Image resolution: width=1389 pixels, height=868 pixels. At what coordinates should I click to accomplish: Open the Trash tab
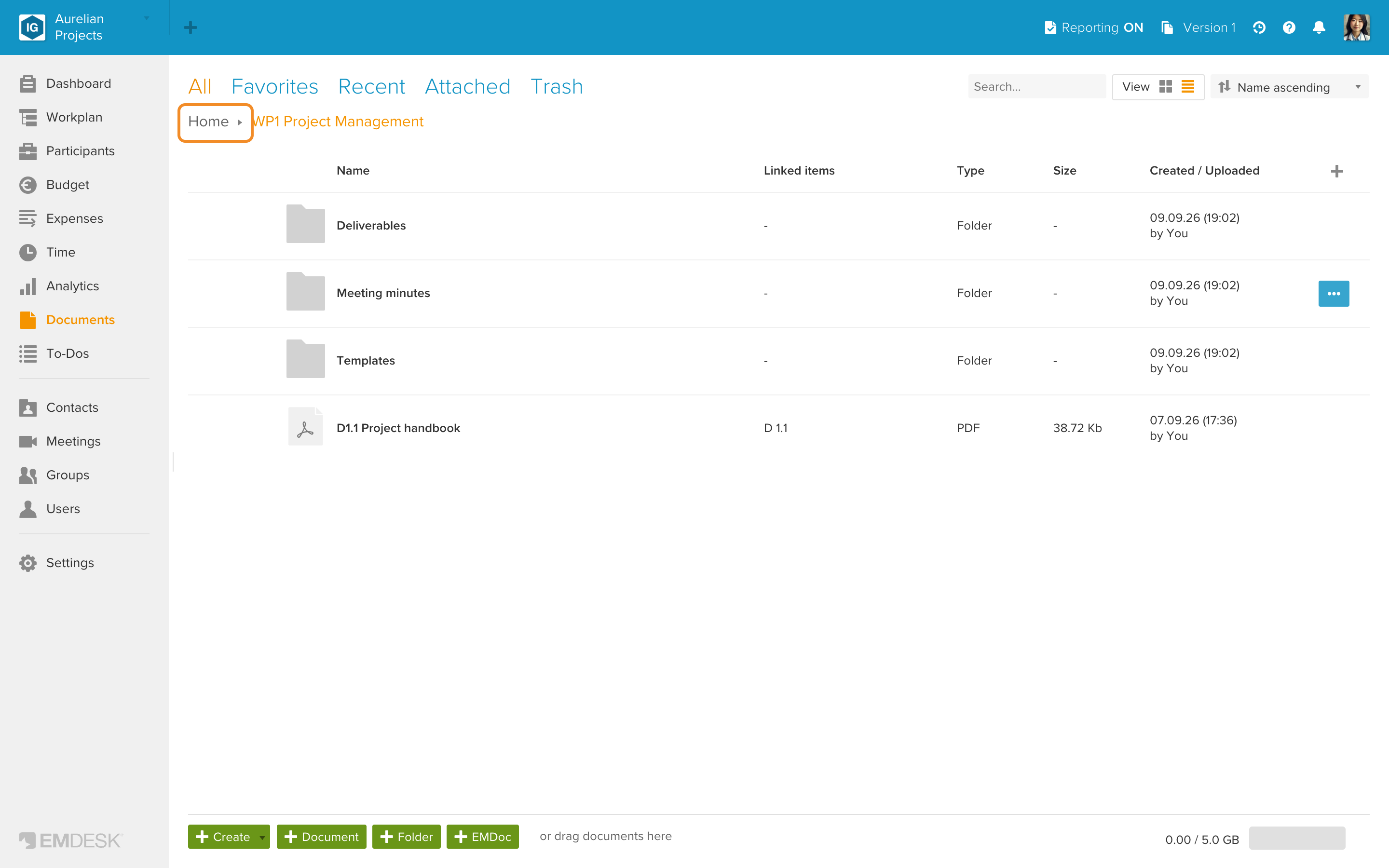(x=557, y=87)
